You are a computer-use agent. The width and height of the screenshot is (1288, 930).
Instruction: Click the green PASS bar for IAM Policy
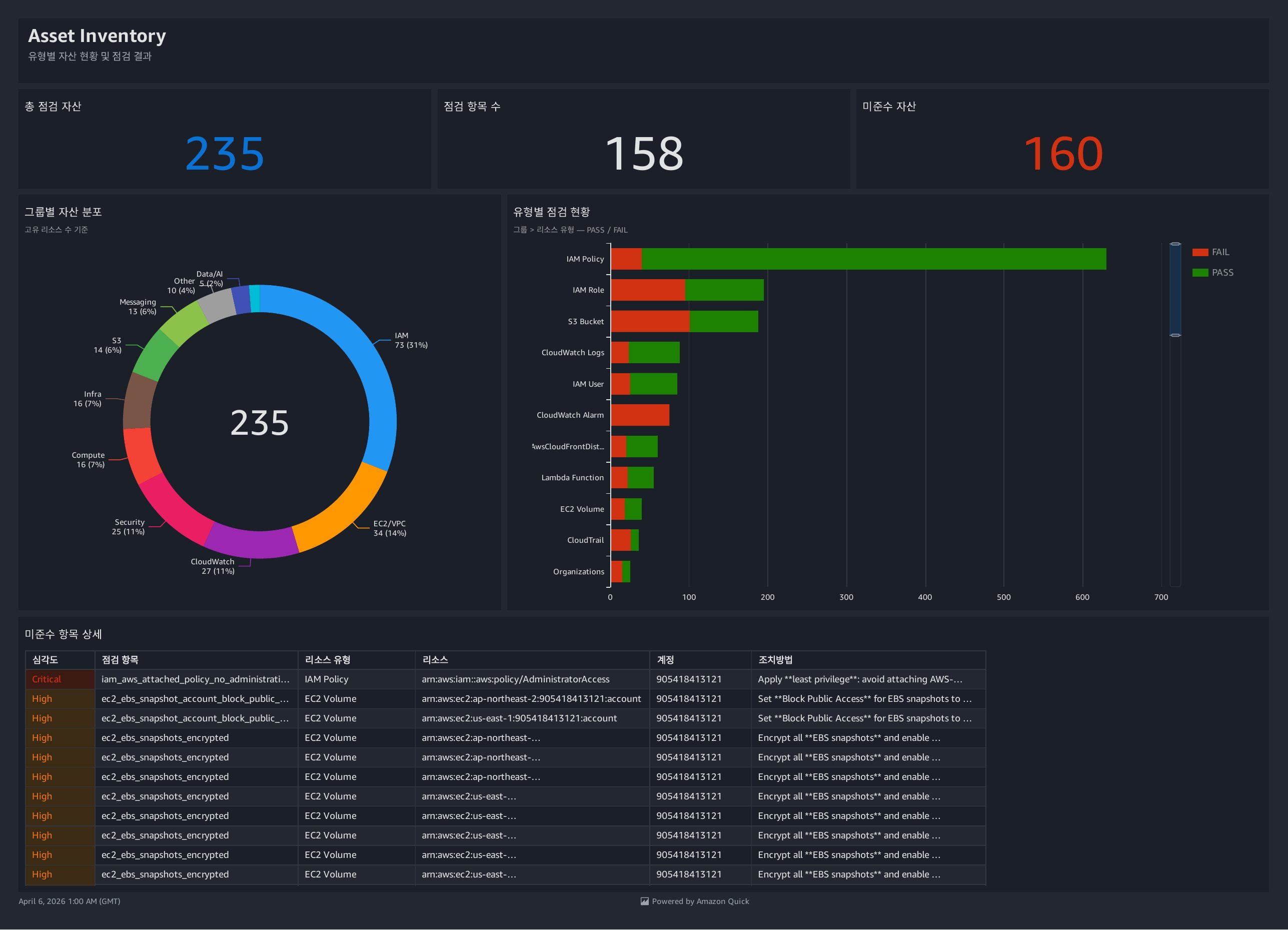point(874,259)
